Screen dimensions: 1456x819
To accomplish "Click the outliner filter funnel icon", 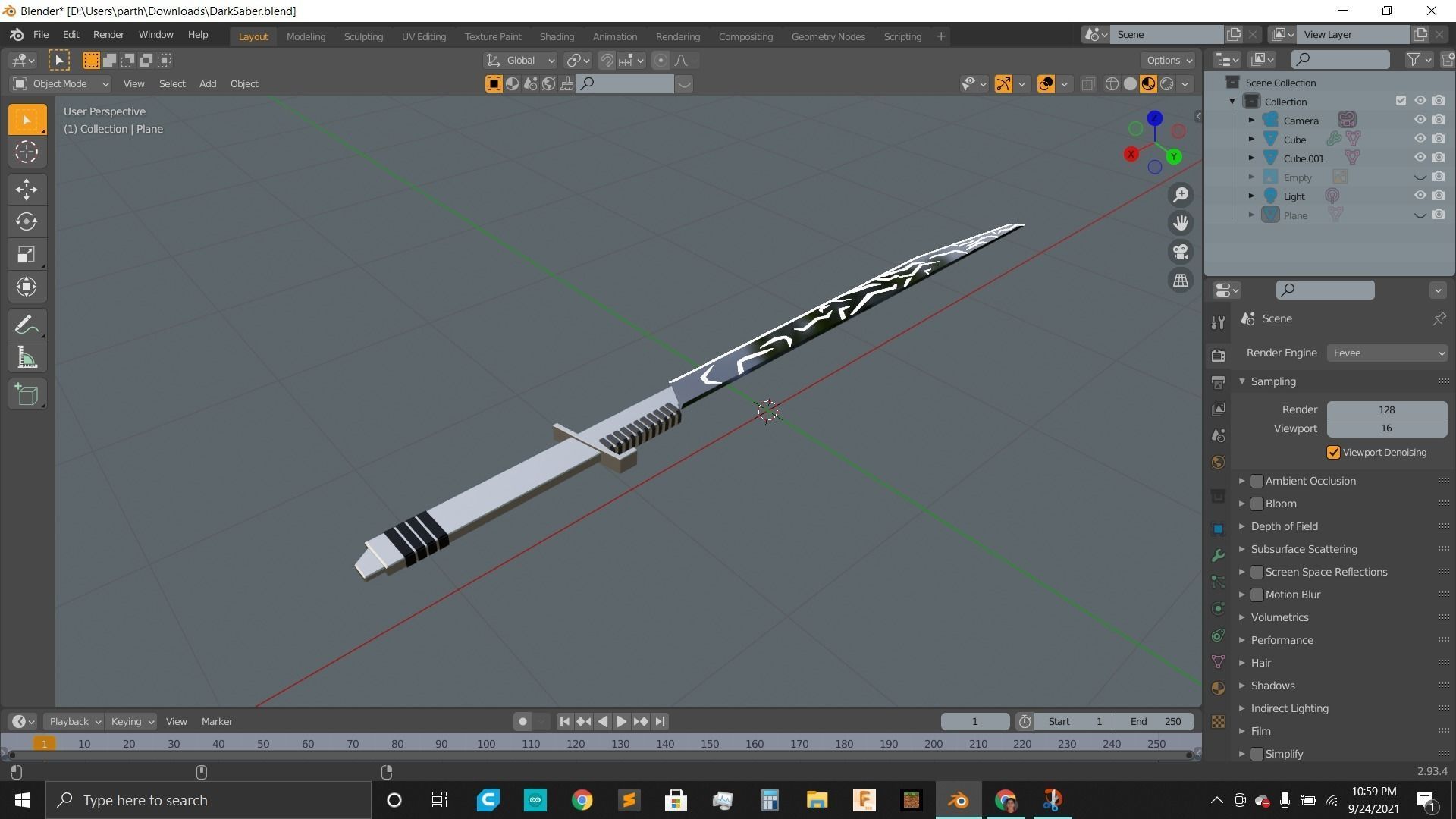I will point(1414,59).
